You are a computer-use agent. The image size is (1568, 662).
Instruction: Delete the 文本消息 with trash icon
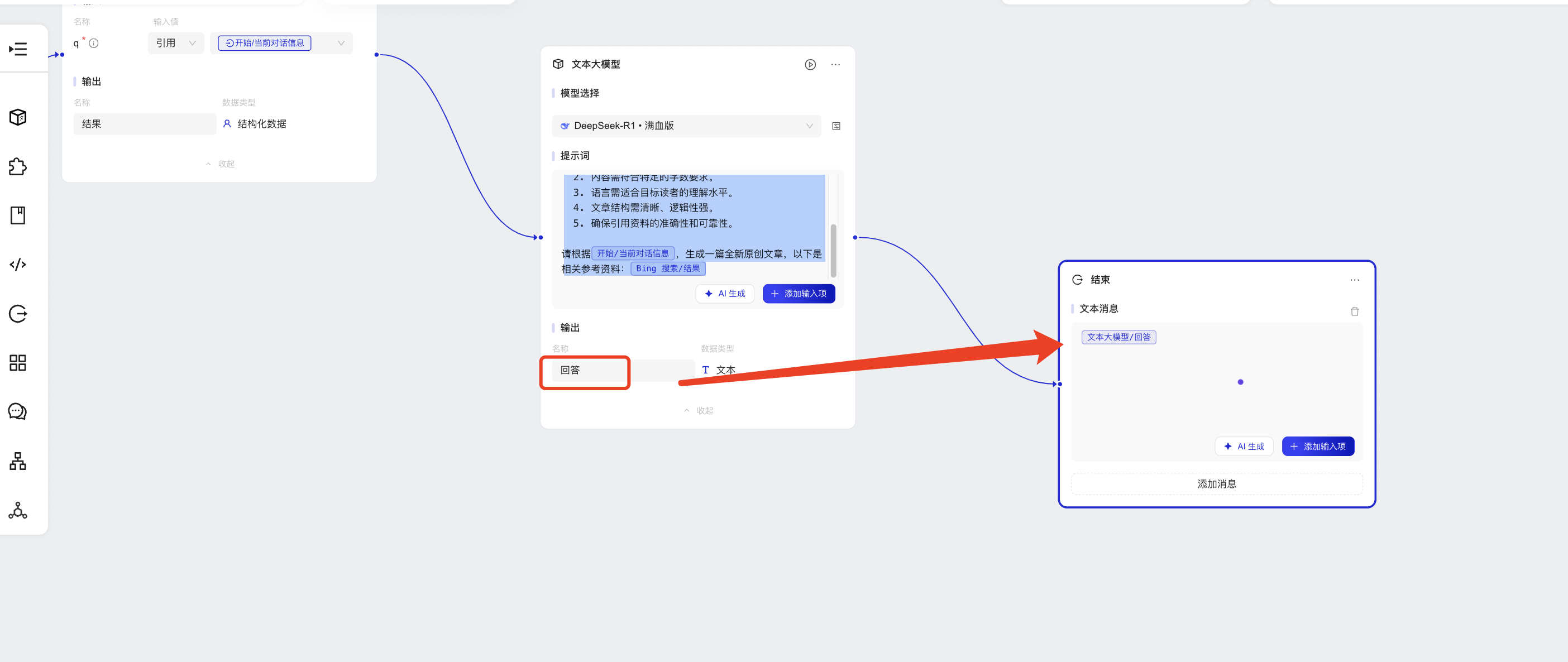click(1354, 311)
